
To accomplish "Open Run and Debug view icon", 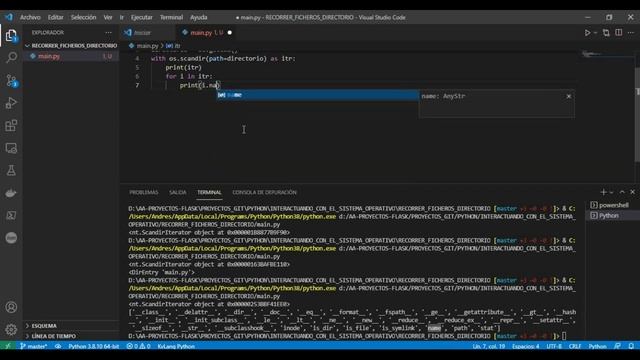I will [11, 103].
